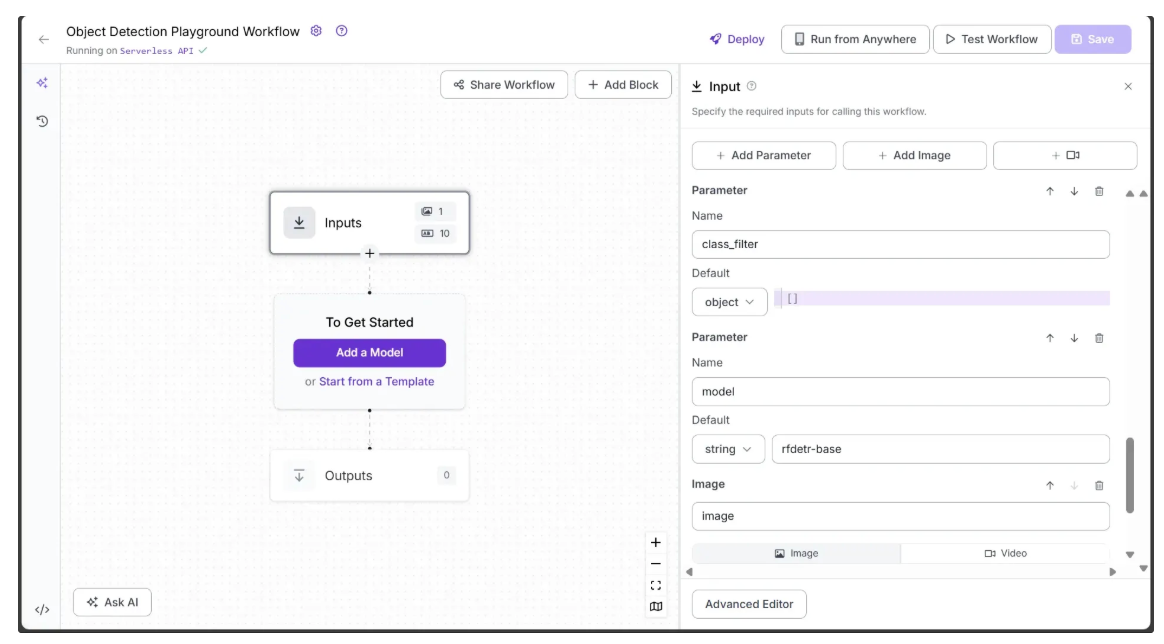The image size is (1164, 644).
Task: Open workflow settings gear icon
Action: 316,31
